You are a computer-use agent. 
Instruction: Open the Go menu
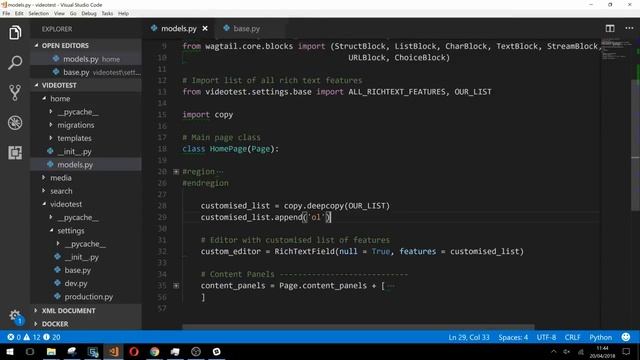pos(73,13)
